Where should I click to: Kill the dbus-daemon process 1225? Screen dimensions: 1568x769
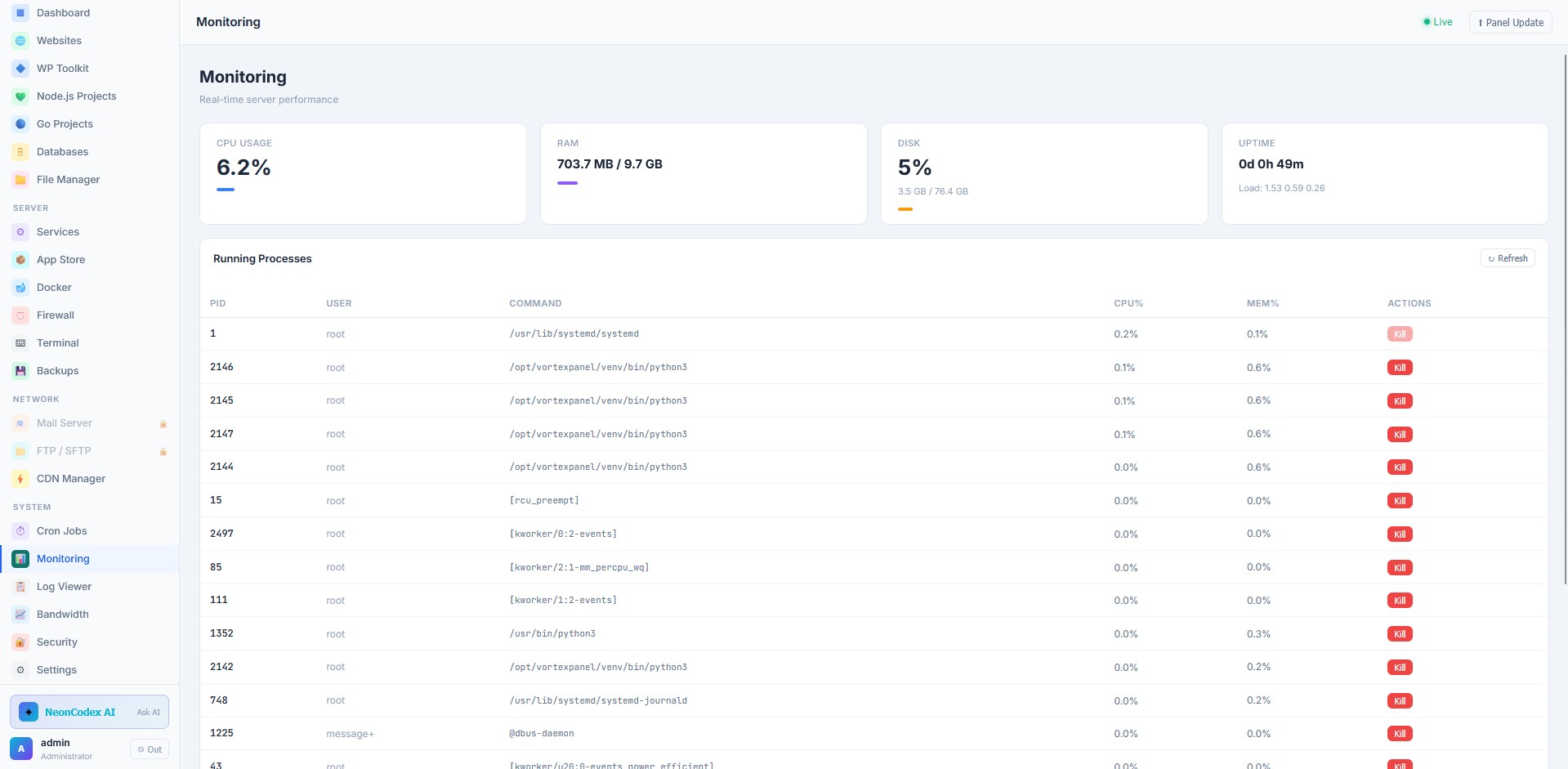tap(1400, 734)
